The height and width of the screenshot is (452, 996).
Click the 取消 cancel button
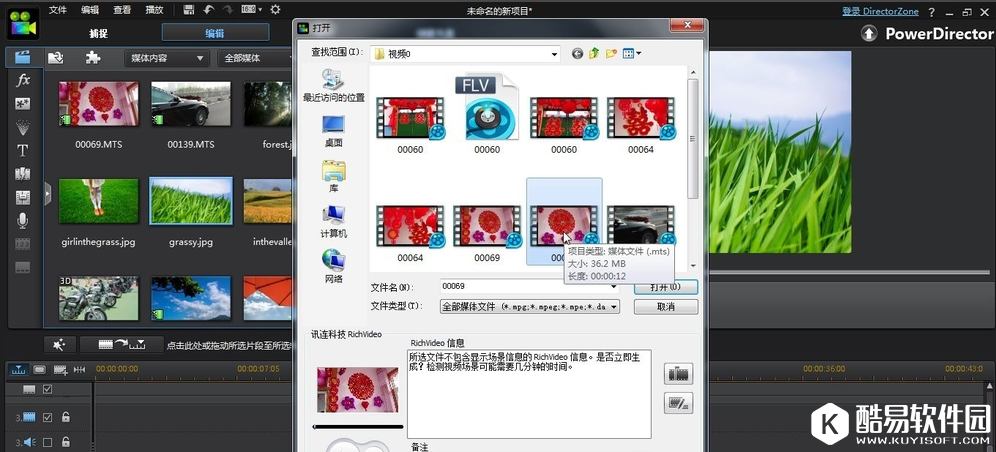[665, 307]
